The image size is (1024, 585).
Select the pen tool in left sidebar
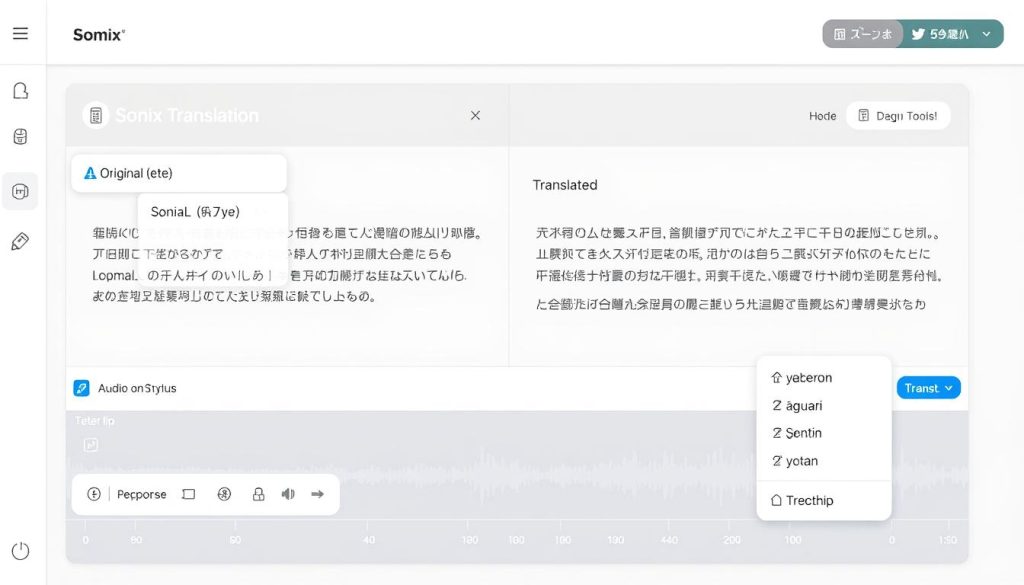coord(20,242)
